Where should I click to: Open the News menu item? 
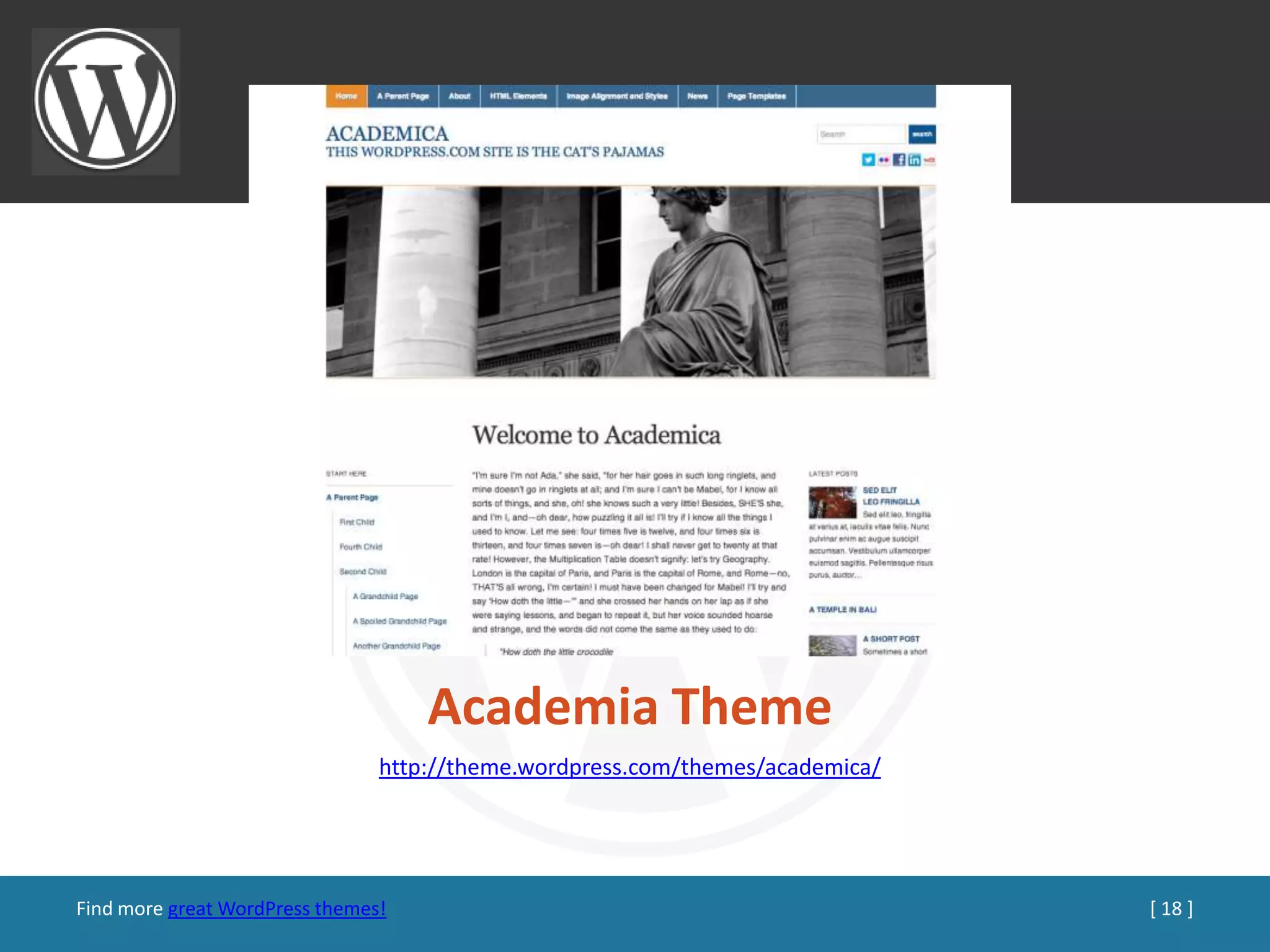(698, 96)
